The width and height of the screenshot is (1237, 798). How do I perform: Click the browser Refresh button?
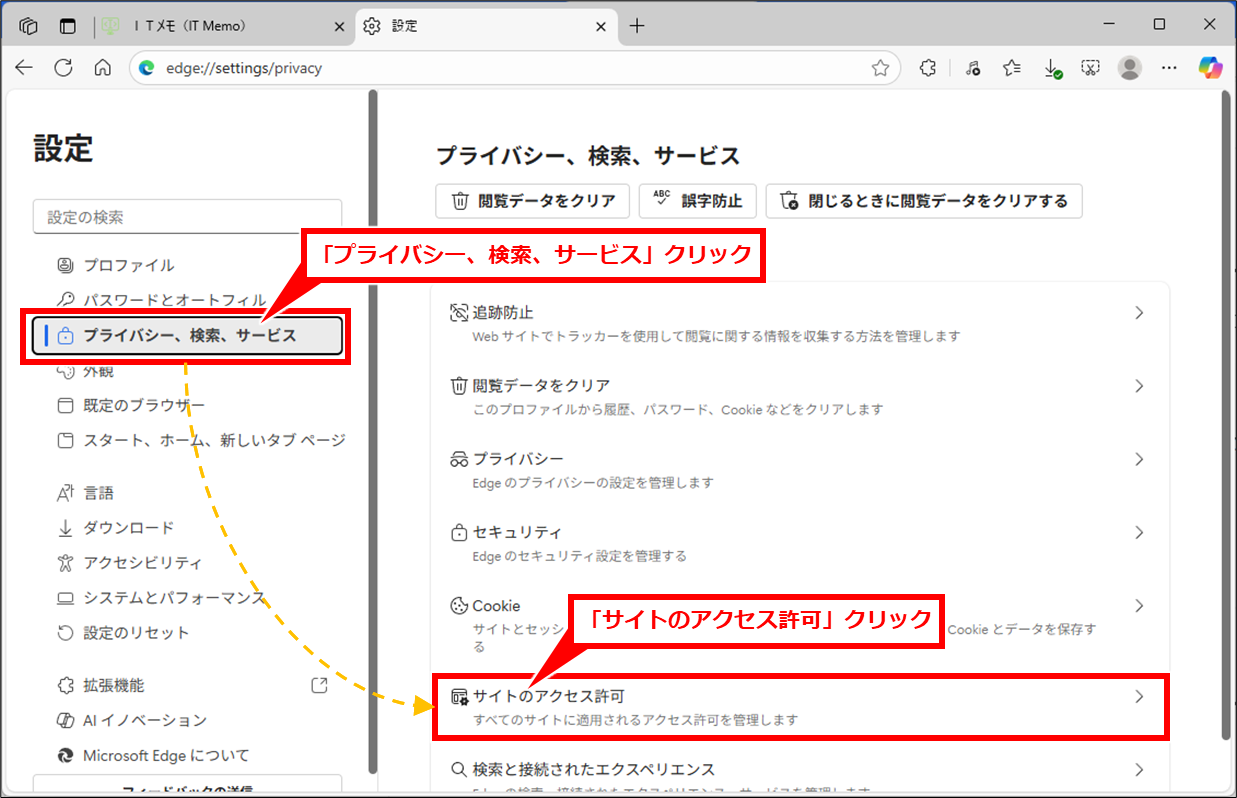pyautogui.click(x=63, y=68)
